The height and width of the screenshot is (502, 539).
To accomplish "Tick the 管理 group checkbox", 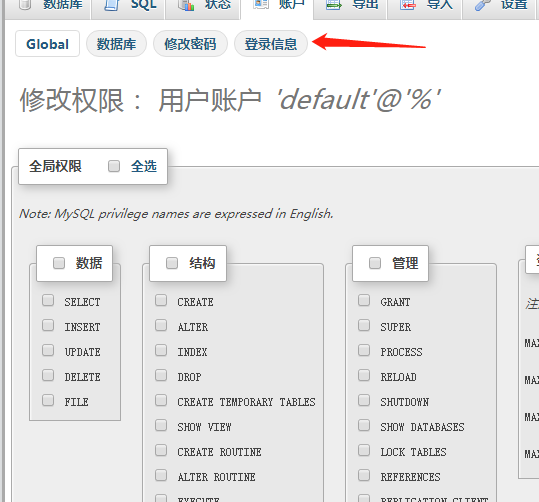I will [375, 263].
